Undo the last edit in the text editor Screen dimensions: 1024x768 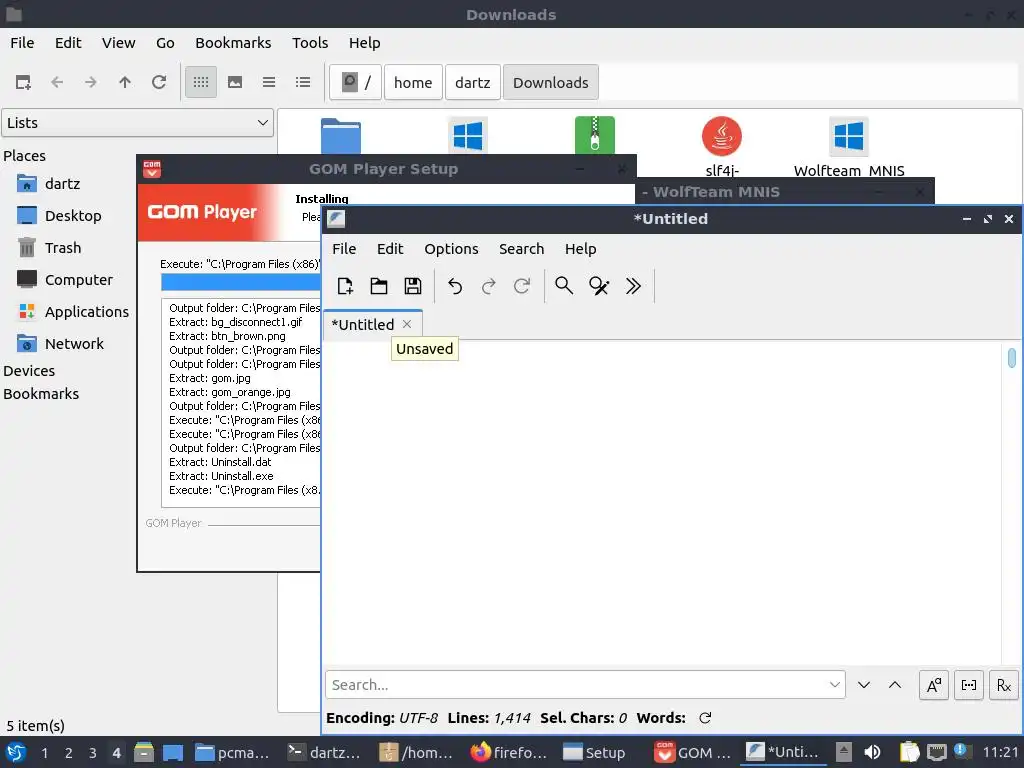(x=455, y=286)
